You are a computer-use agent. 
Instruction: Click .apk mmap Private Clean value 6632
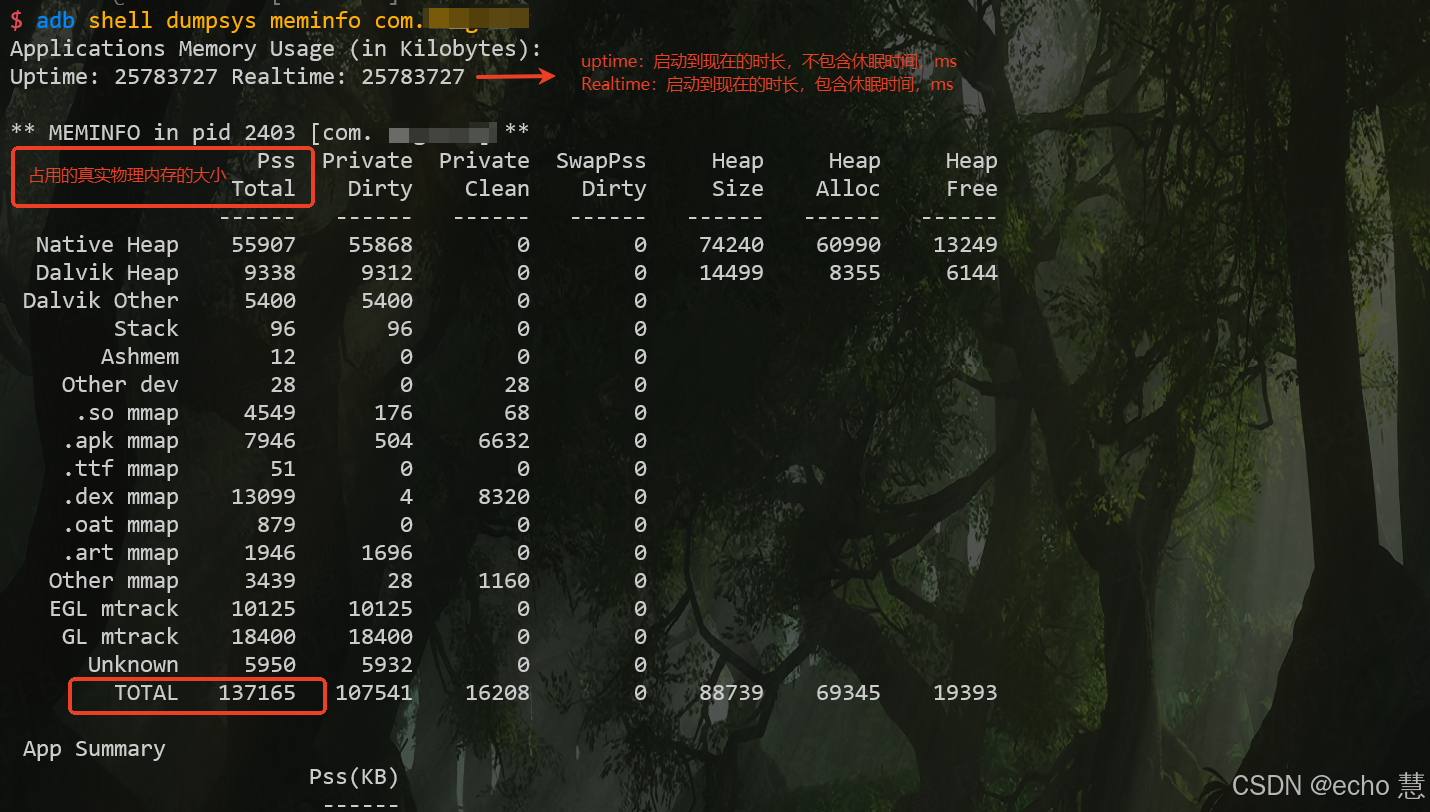click(x=504, y=440)
